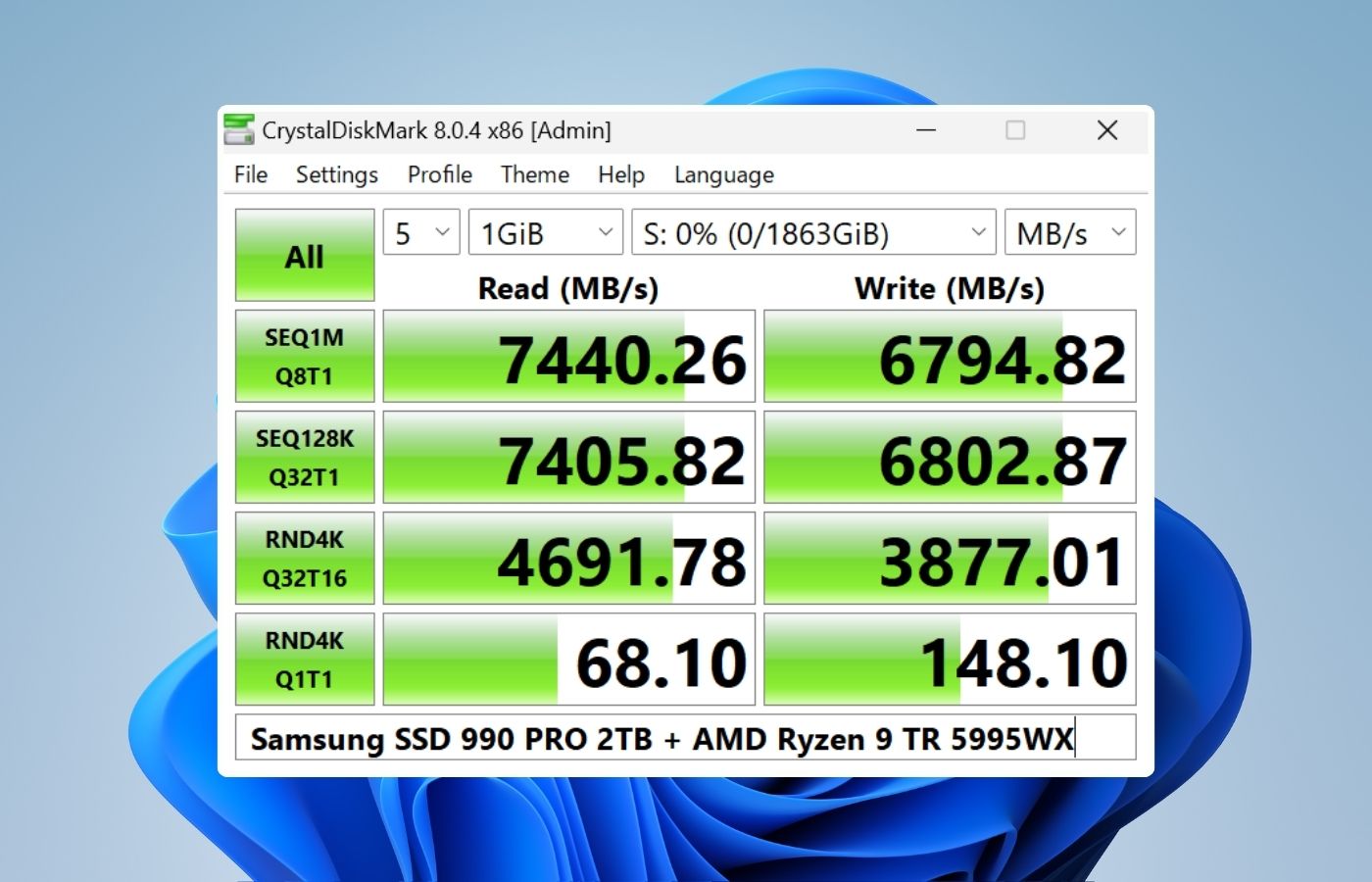Run the SEQ1M Q8T1 test

tap(305, 356)
